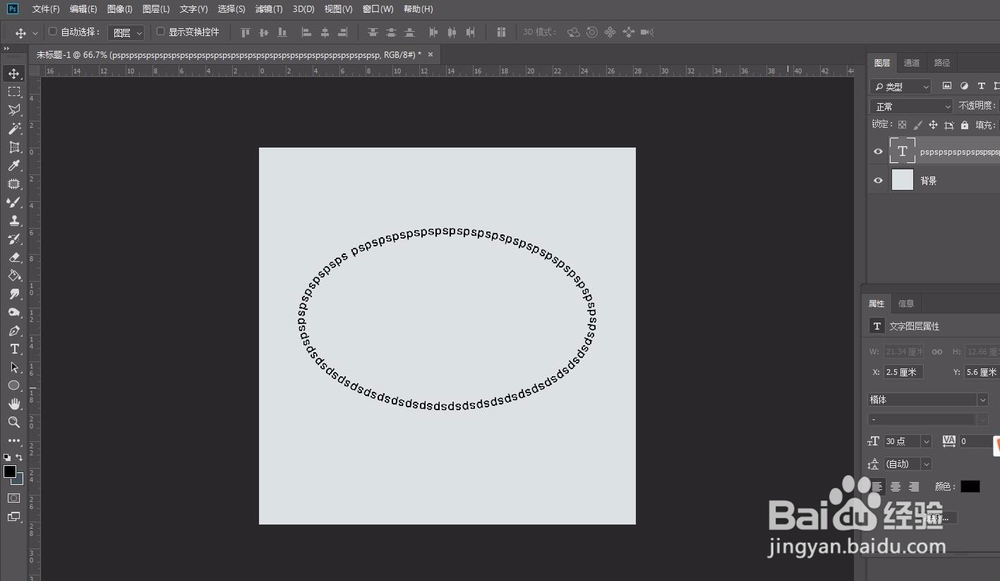Switch to the 信息 tab
Screen dimensions: 1000x581
click(x=906, y=304)
